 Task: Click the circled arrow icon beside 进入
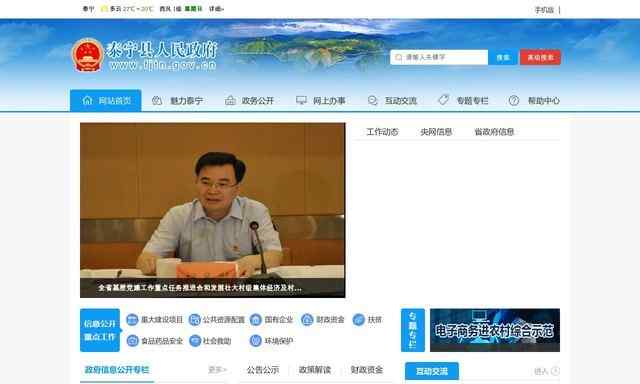pos(555,371)
